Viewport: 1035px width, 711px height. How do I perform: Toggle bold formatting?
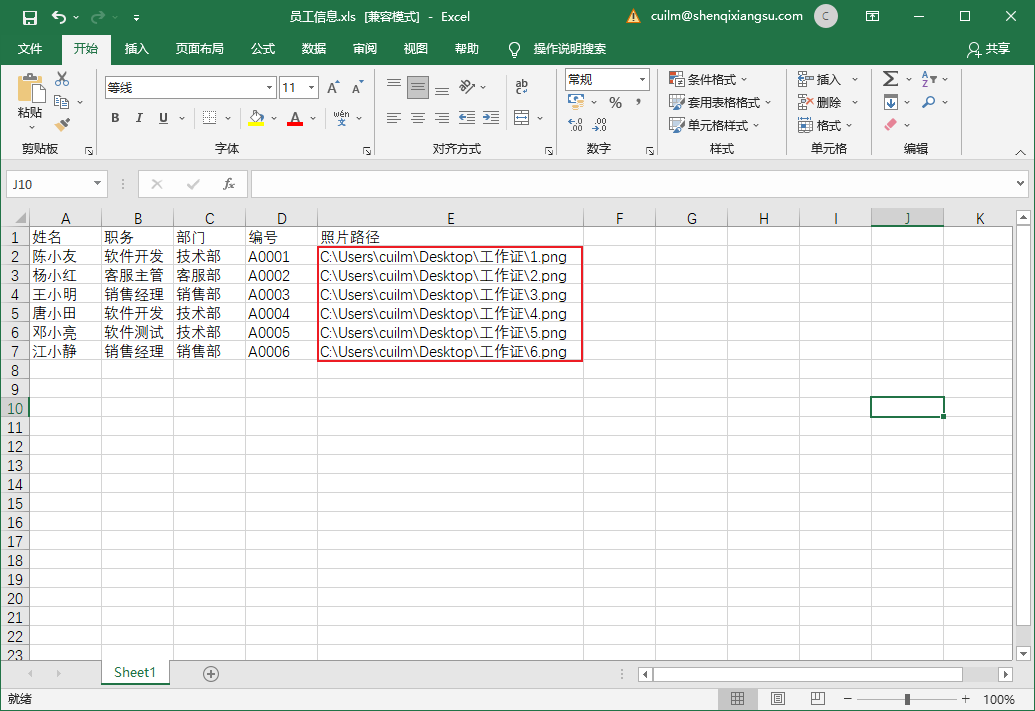click(115, 118)
